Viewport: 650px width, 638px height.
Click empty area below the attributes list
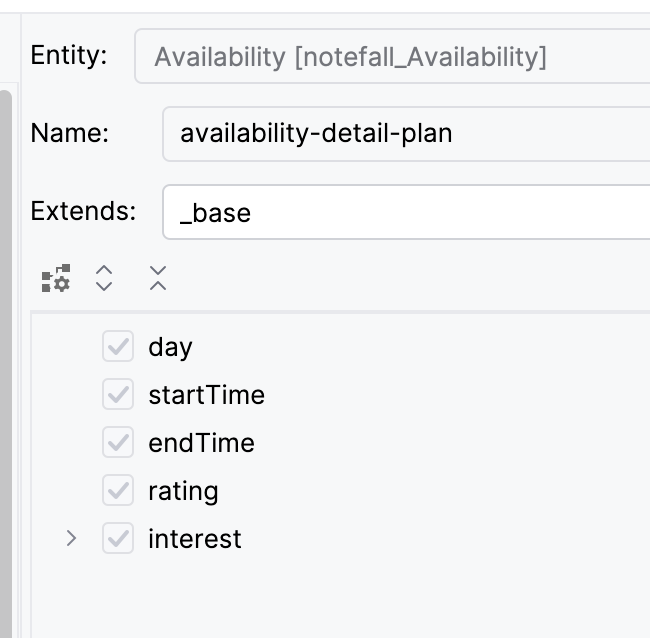341,600
